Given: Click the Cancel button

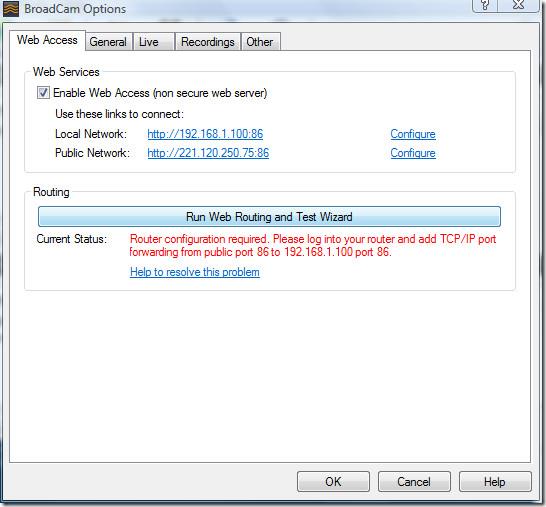Looking at the screenshot, I should click(x=414, y=482).
